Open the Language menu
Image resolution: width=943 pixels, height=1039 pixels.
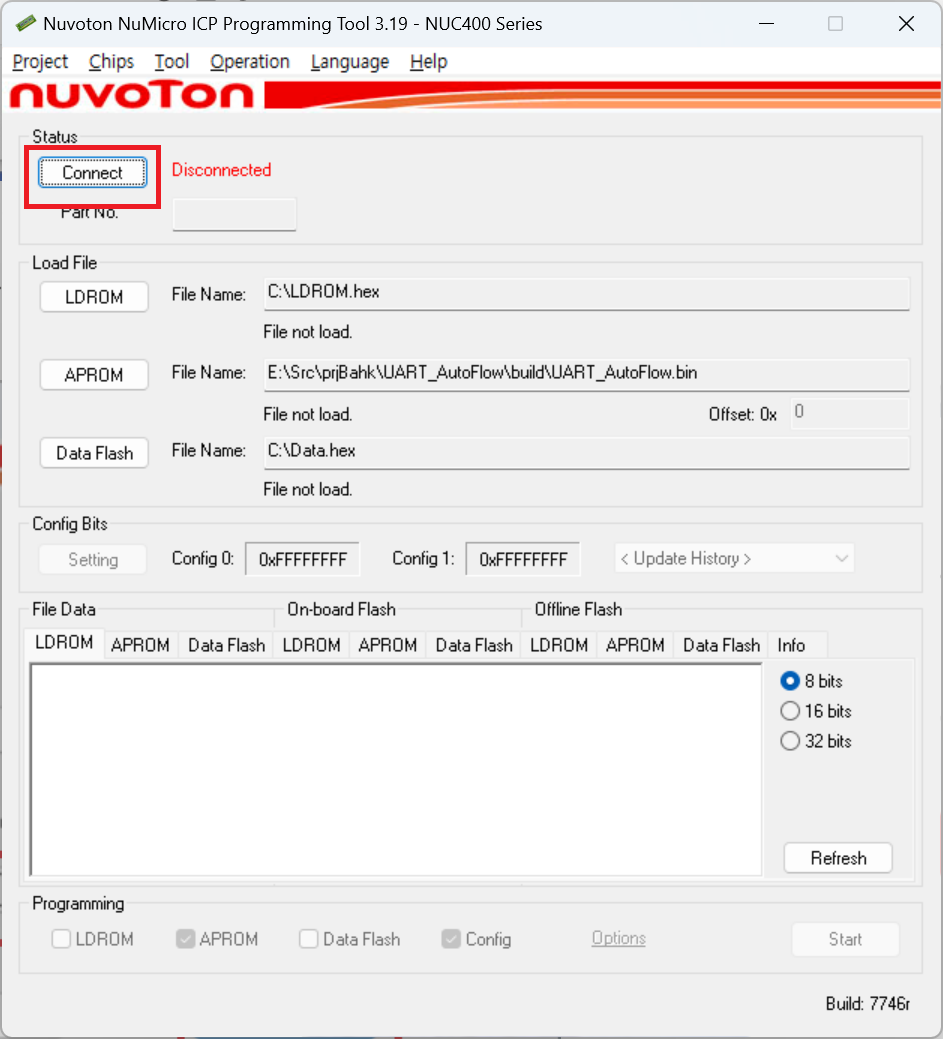coord(350,62)
